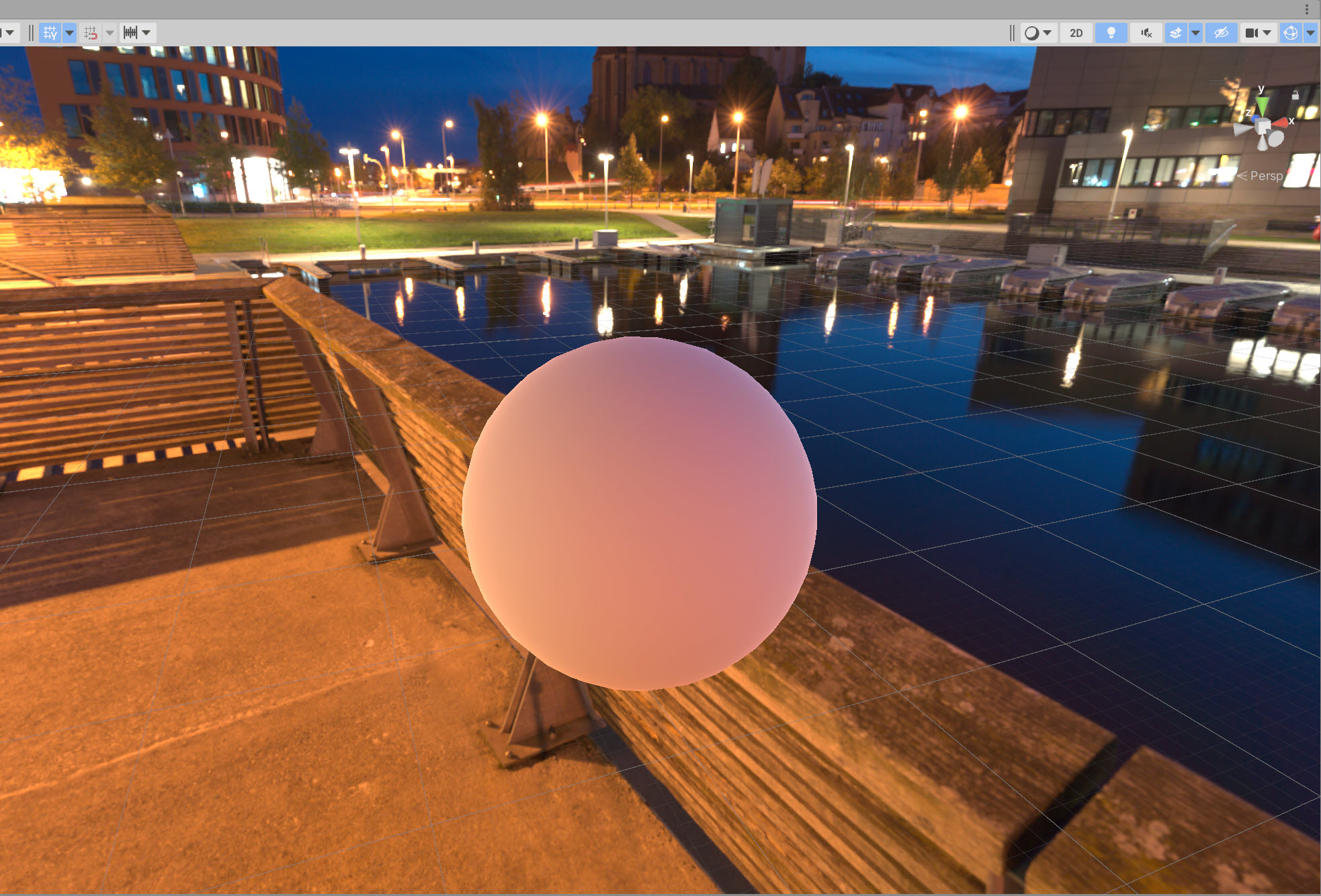
Task: Toggle hidden objects visibility eye icon
Action: 1221,32
